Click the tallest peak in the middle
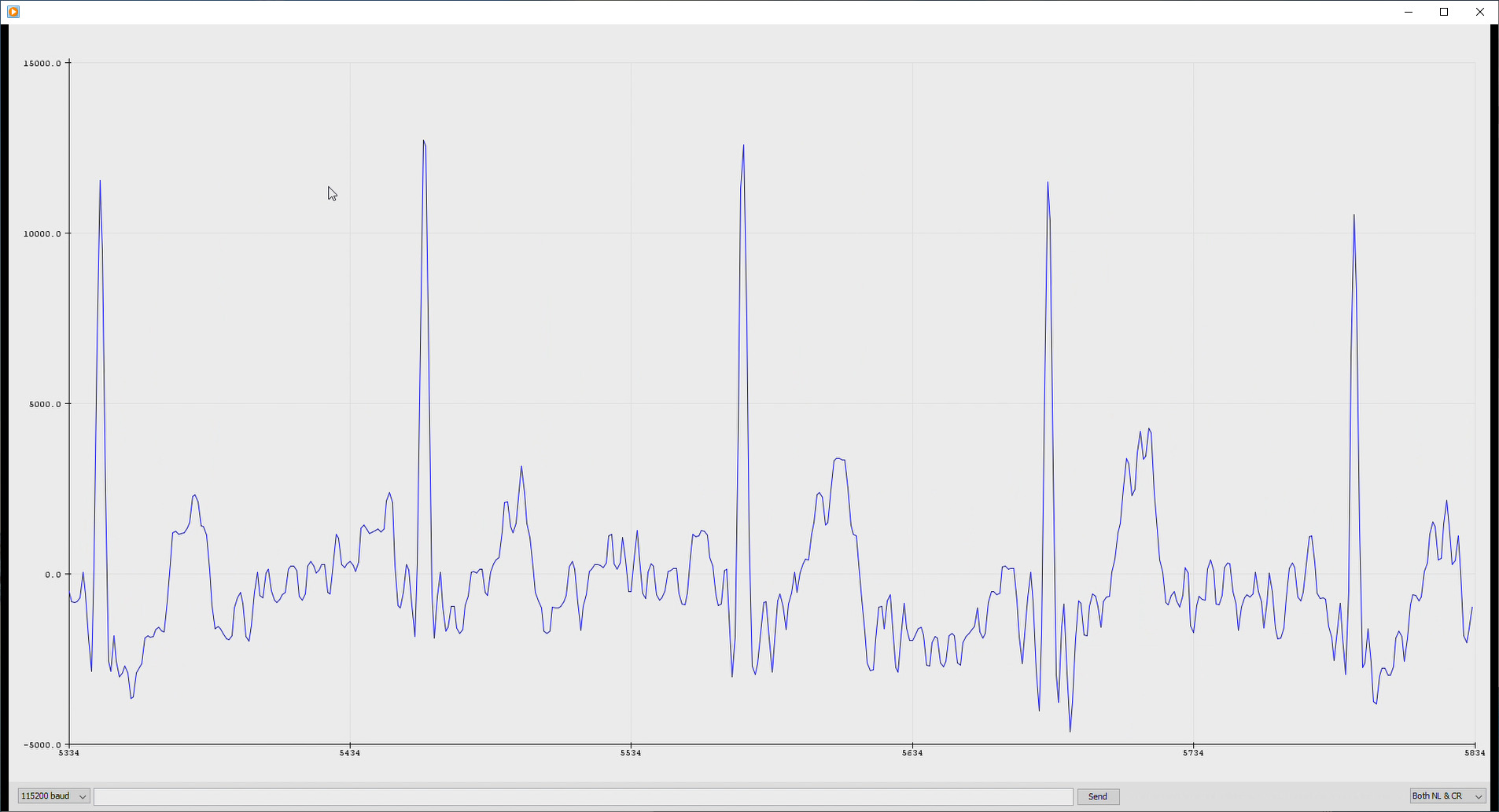This screenshot has height=812, width=1499. point(742,146)
